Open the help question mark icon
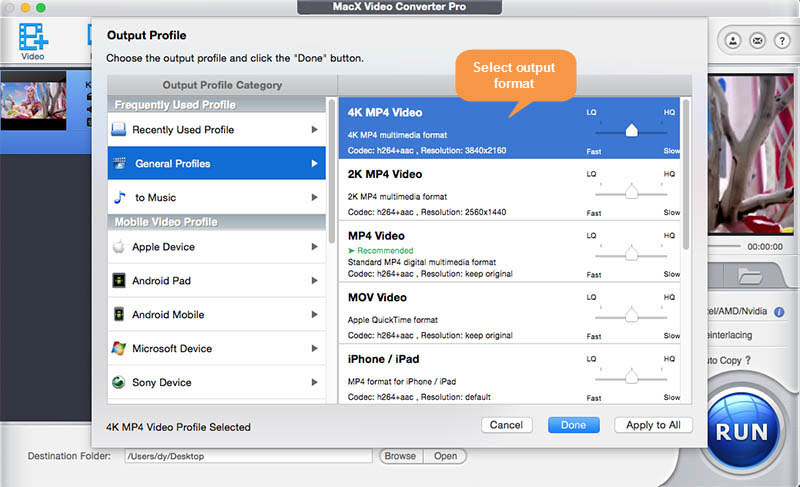Image resolution: width=800 pixels, height=487 pixels. (782, 40)
